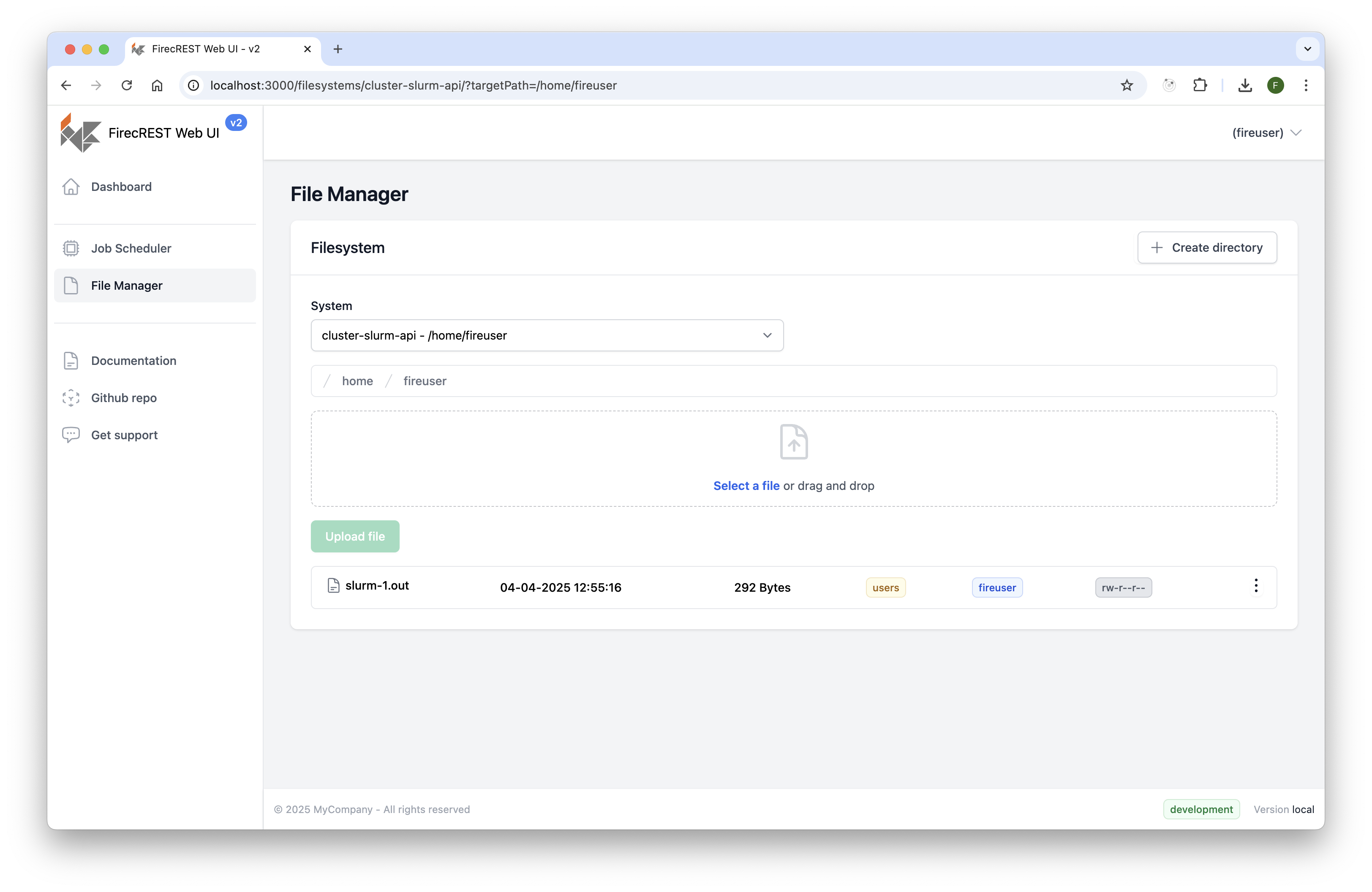This screenshot has width=1372, height=892.
Task: Bookmark this page with the star icon
Action: click(1127, 85)
